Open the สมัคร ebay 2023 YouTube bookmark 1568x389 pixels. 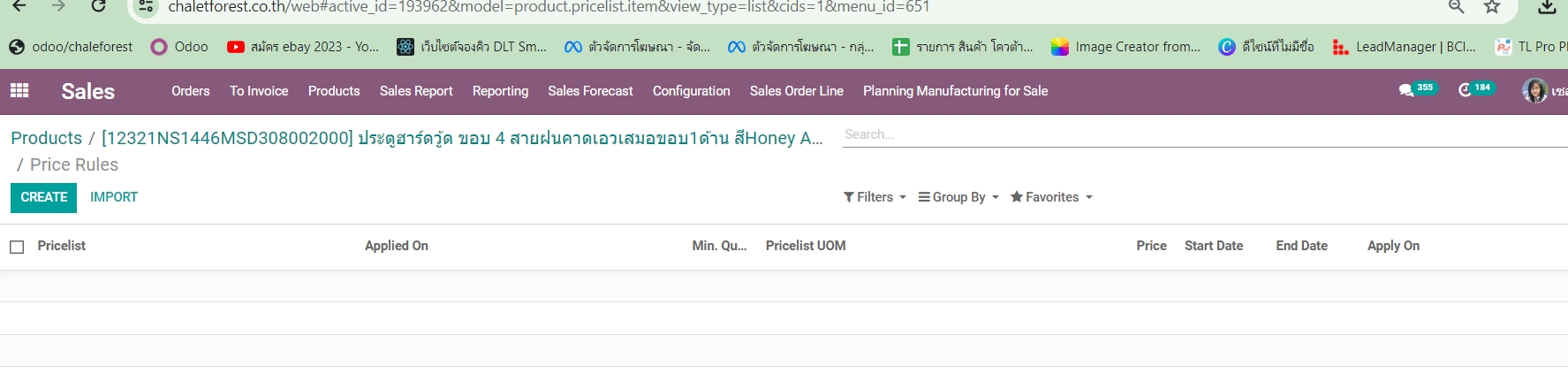(x=303, y=47)
